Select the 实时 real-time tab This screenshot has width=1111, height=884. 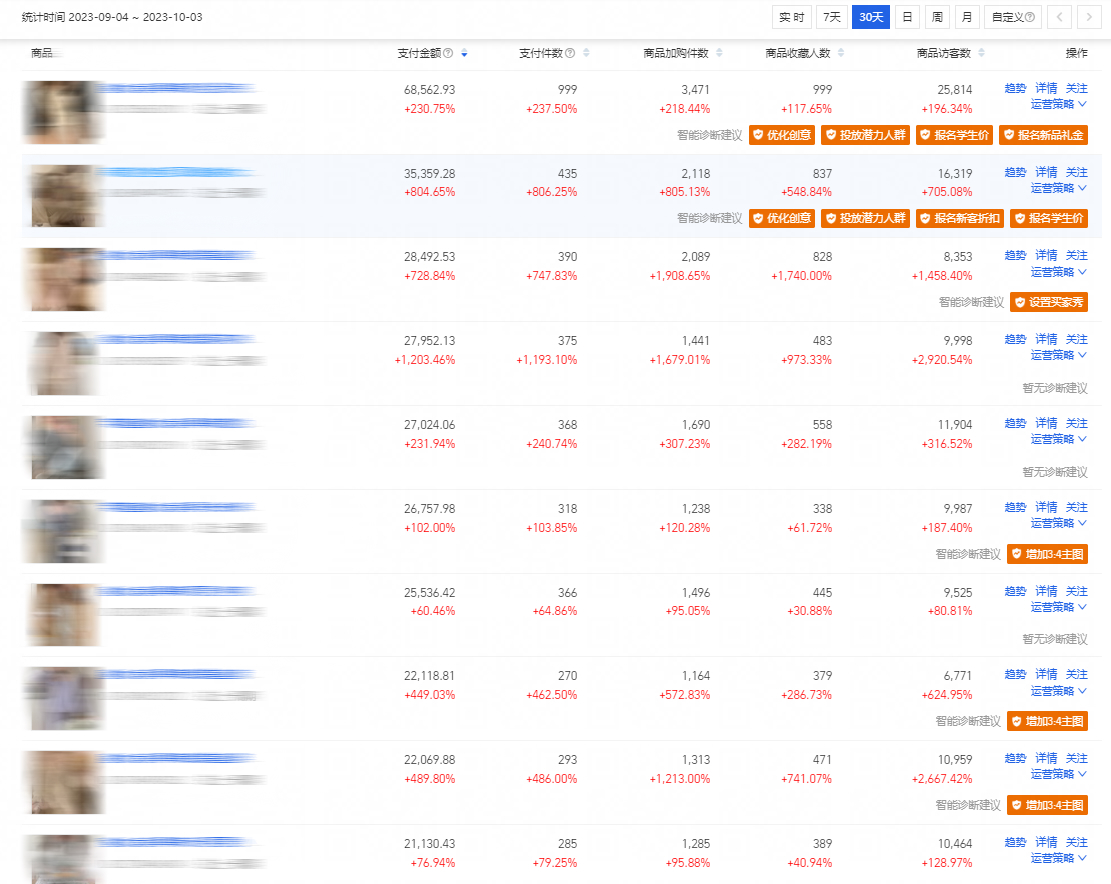pyautogui.click(x=792, y=17)
